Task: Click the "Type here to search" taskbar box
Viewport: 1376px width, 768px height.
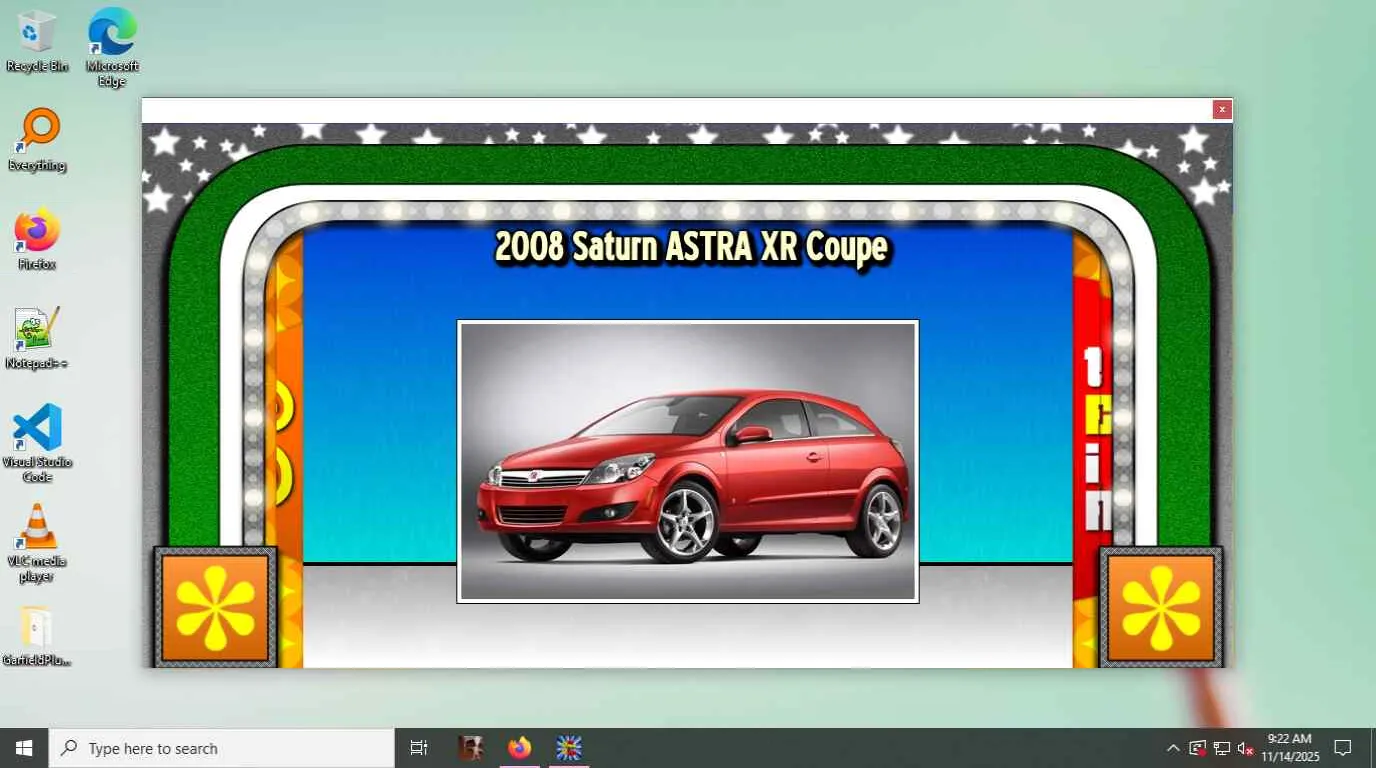Action: tap(222, 748)
